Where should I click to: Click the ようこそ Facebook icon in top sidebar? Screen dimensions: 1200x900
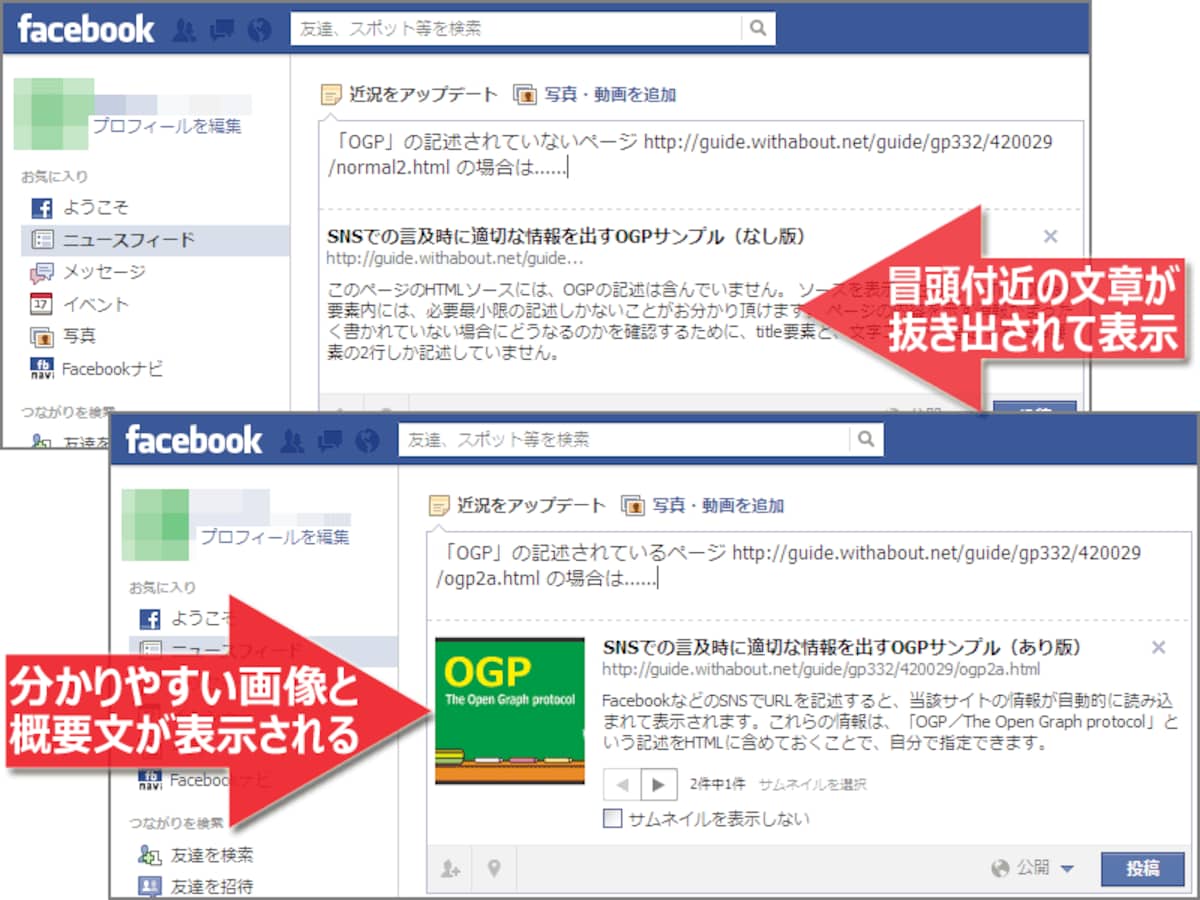click(42, 208)
